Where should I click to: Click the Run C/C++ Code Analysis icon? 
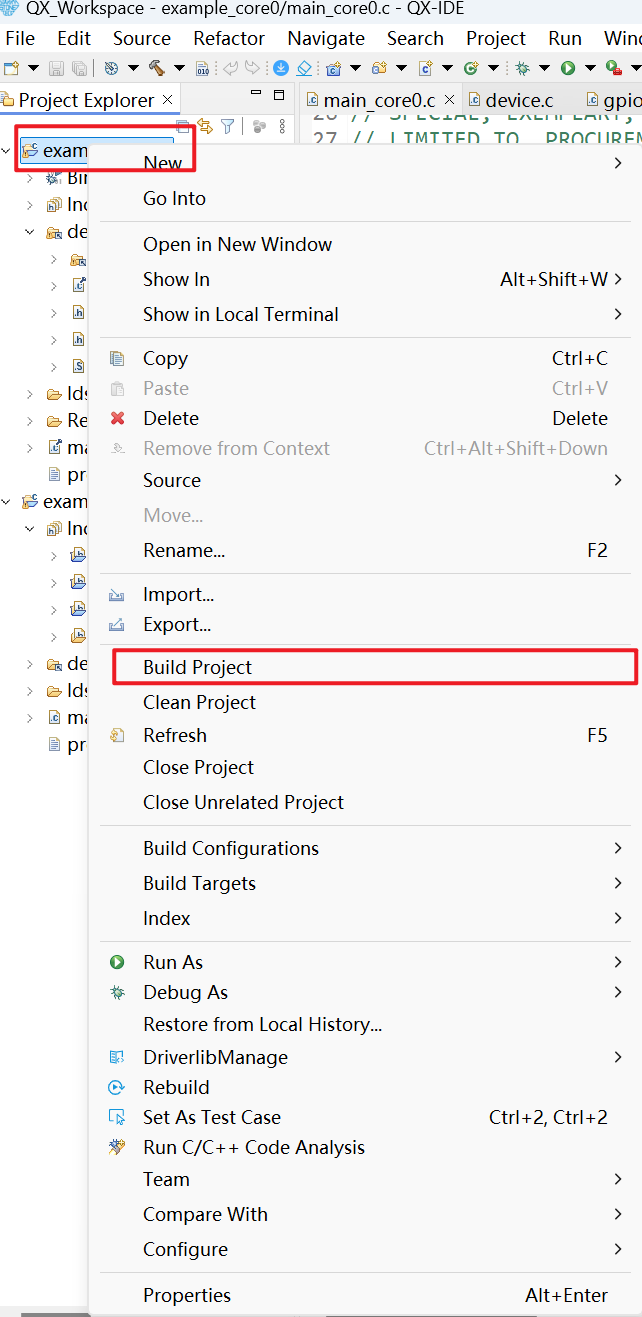118,1147
